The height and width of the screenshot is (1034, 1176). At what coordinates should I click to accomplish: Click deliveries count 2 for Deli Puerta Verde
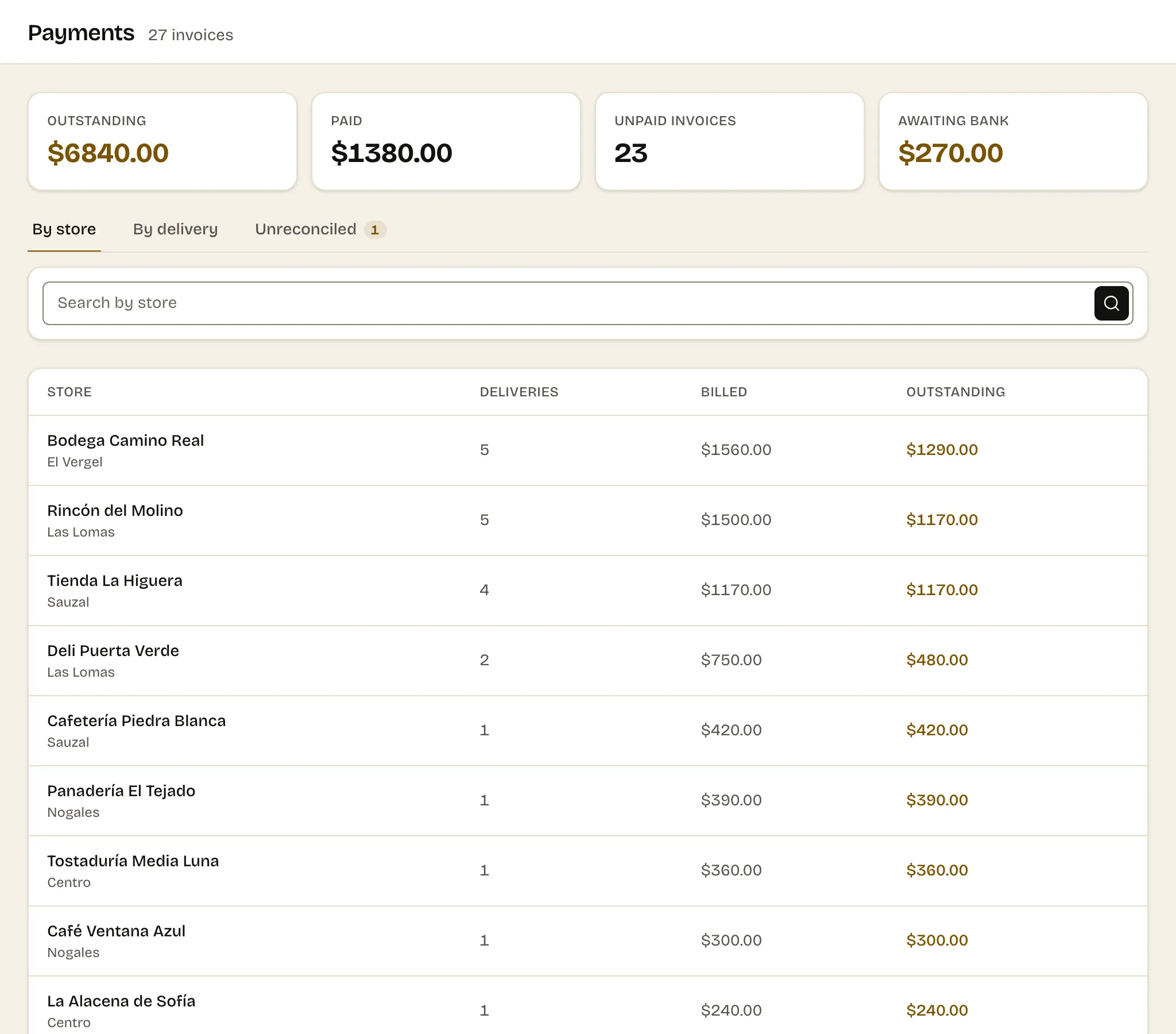(x=485, y=660)
